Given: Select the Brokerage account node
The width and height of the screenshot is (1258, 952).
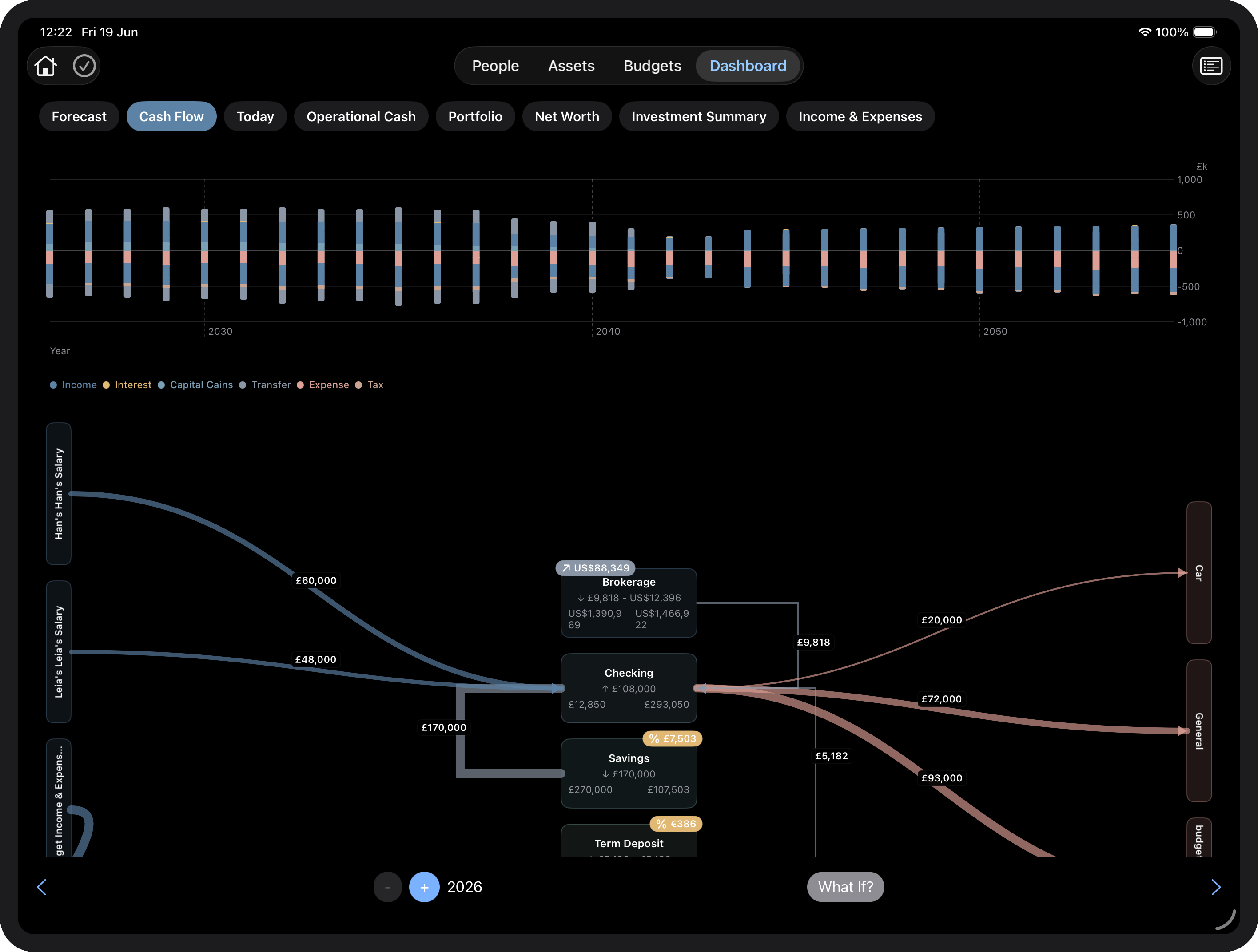Looking at the screenshot, I should (629, 603).
